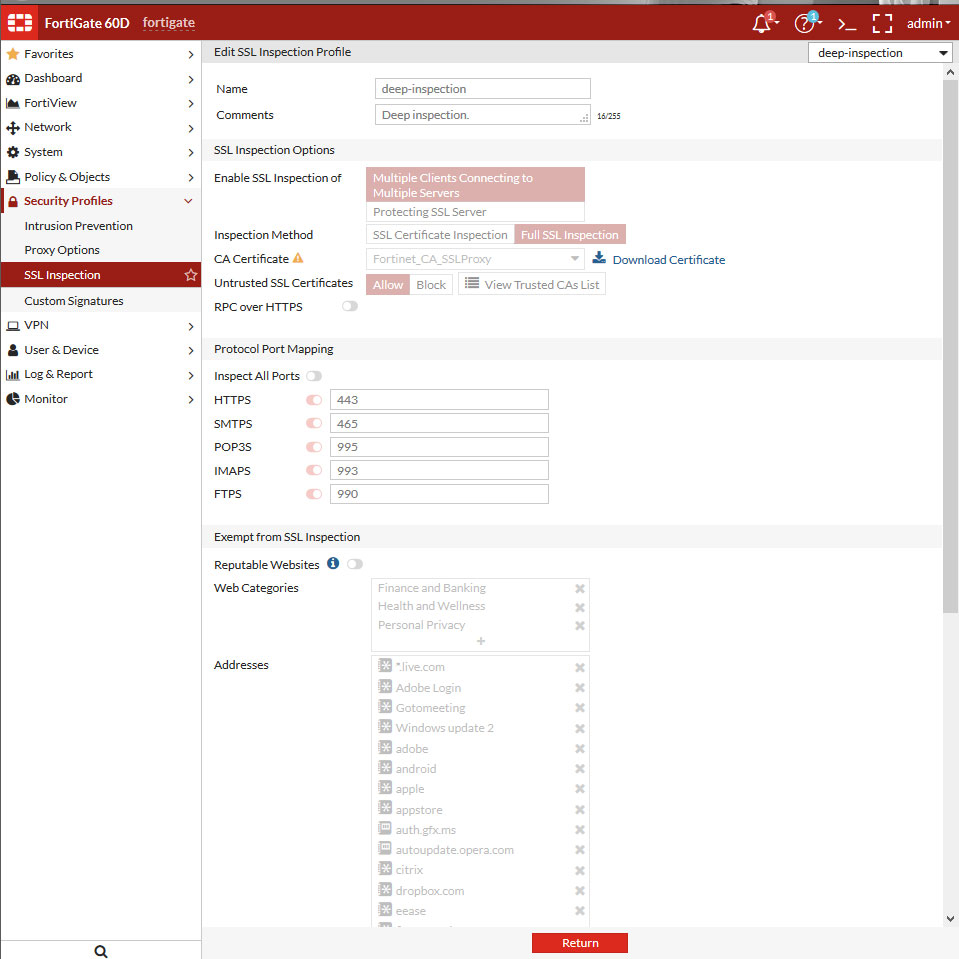Expand the Favorites menu
Image resolution: width=959 pixels, height=959 pixels.
click(100, 54)
